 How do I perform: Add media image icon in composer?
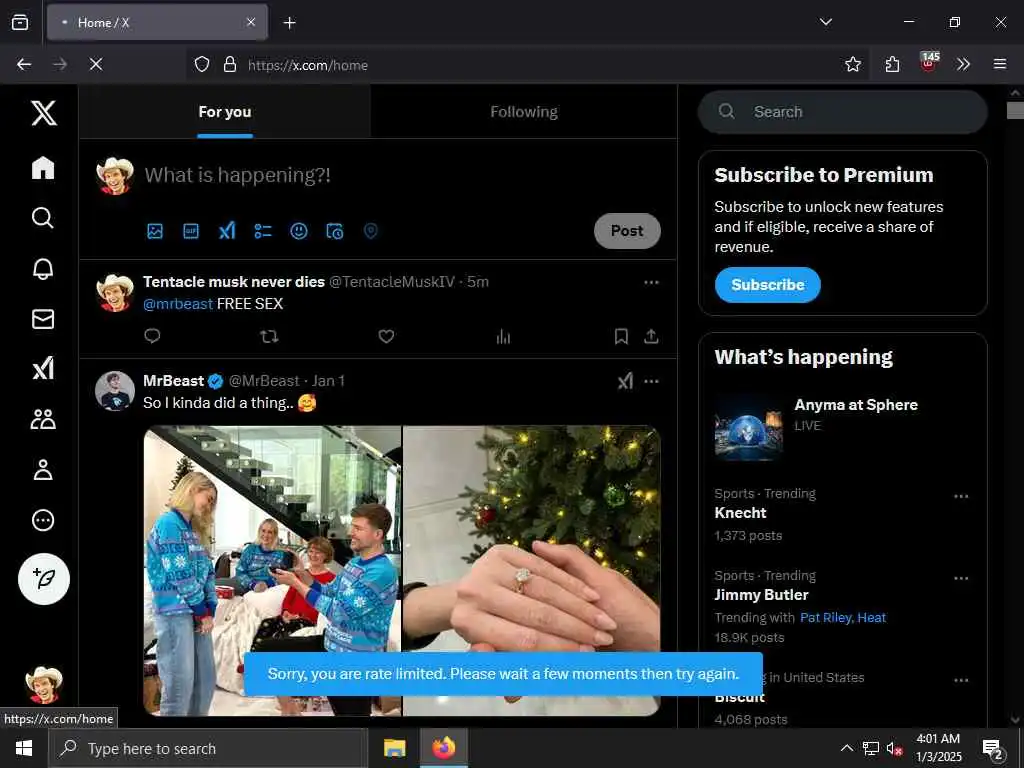point(155,231)
